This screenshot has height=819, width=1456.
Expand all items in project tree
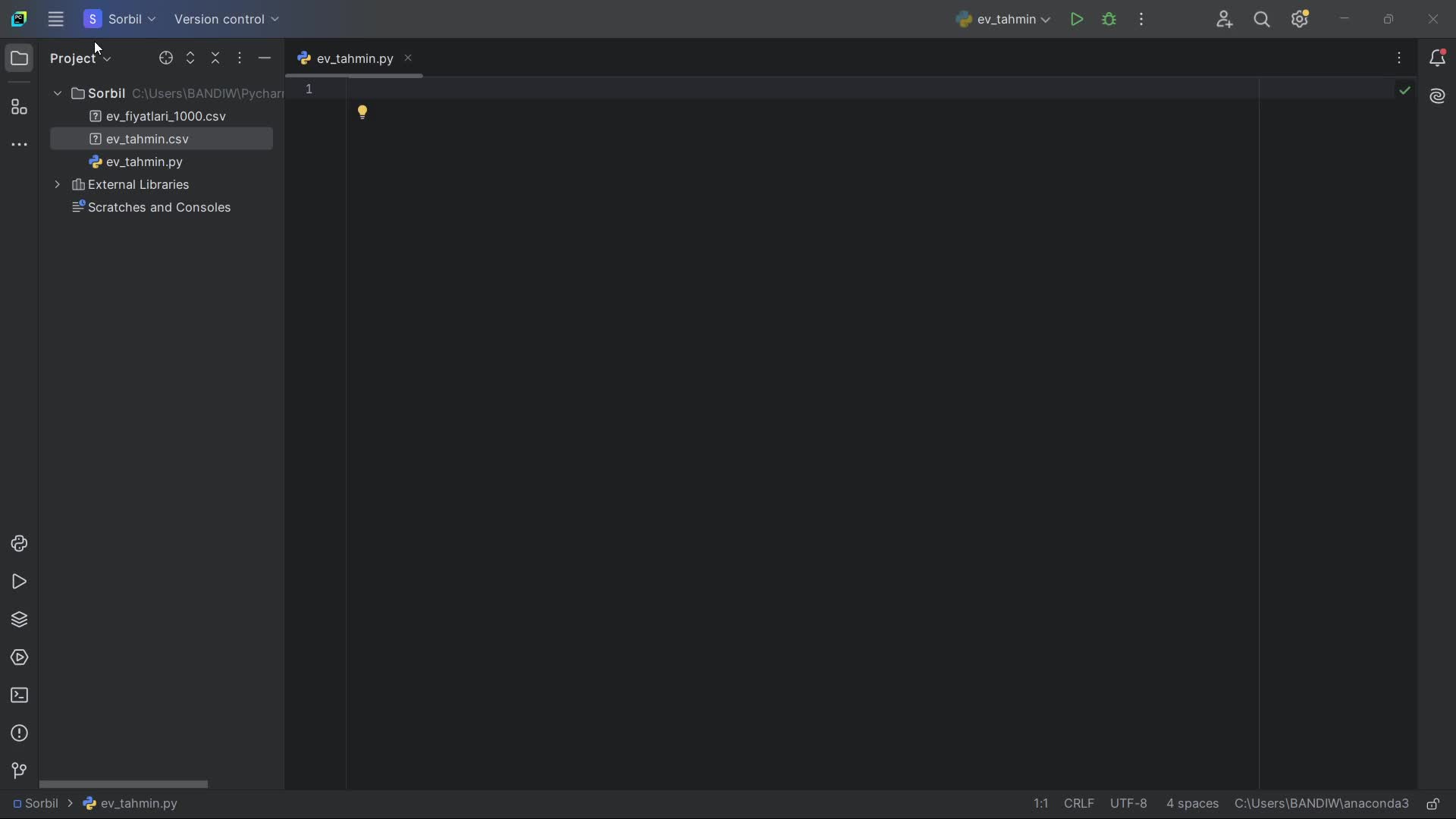click(191, 58)
